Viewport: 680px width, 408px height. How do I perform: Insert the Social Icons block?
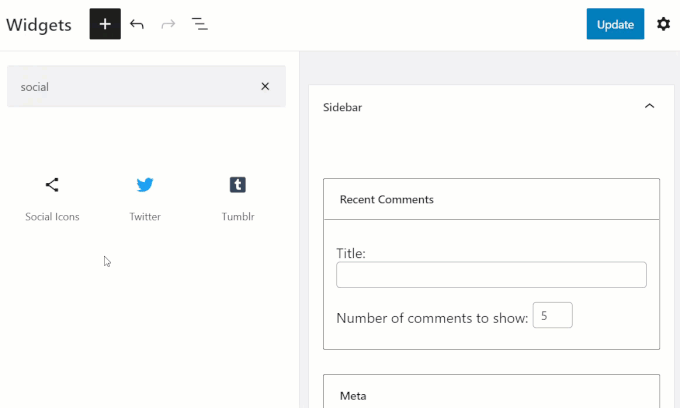click(52, 199)
